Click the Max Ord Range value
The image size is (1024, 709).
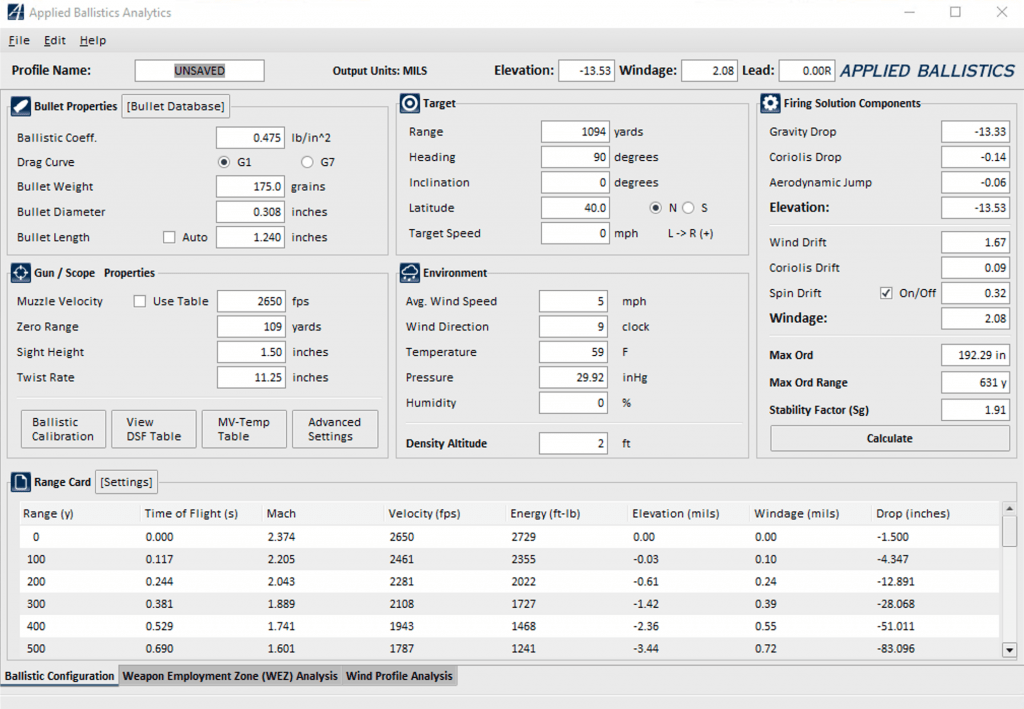[x=976, y=383]
